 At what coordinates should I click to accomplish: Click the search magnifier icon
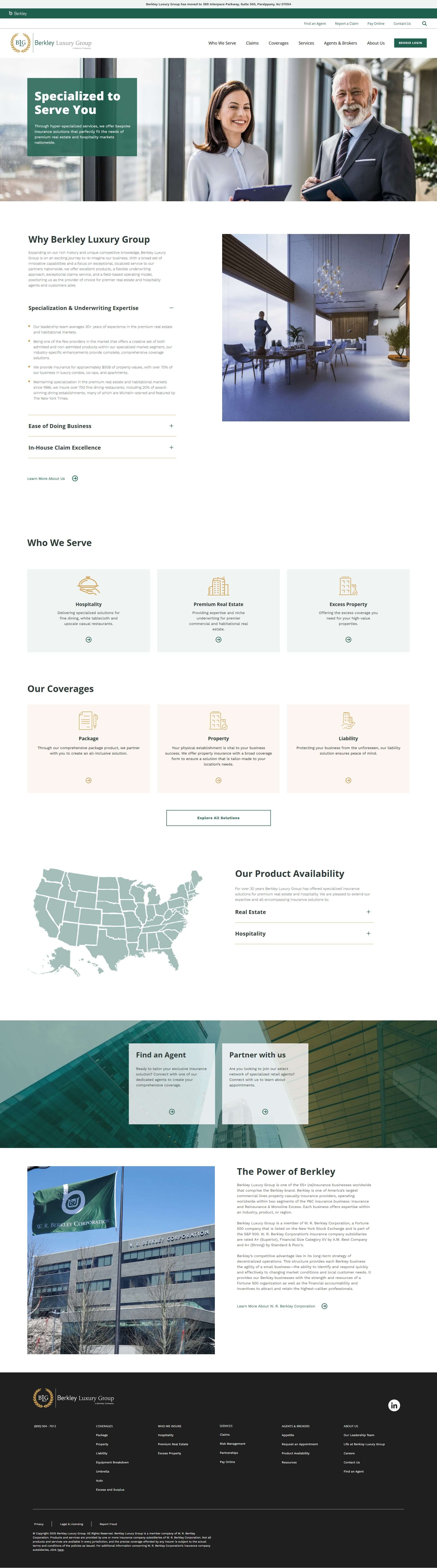[x=424, y=24]
